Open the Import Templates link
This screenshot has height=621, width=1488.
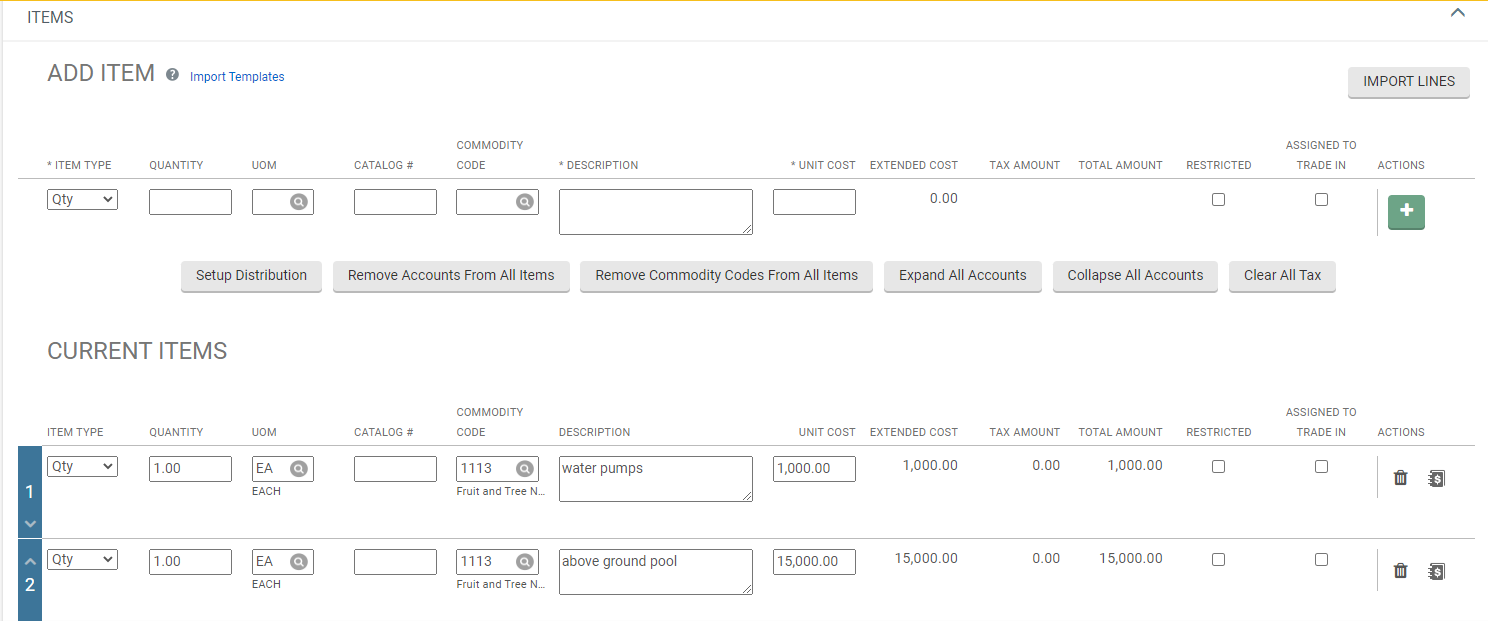(x=237, y=77)
